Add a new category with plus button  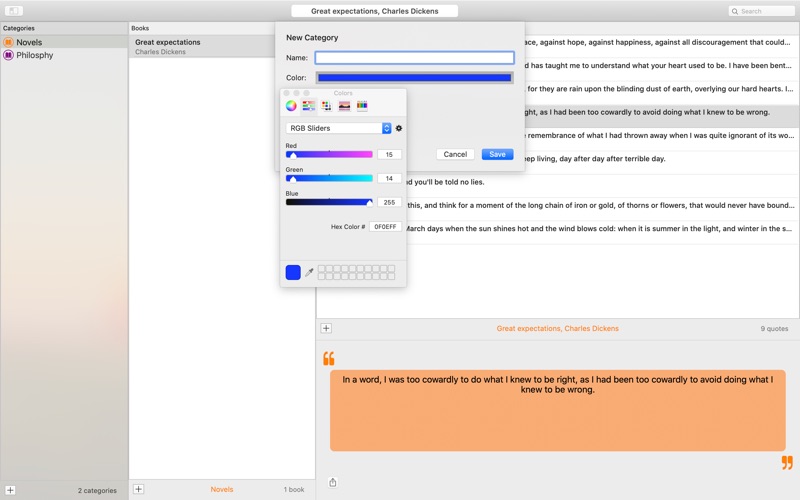11,490
